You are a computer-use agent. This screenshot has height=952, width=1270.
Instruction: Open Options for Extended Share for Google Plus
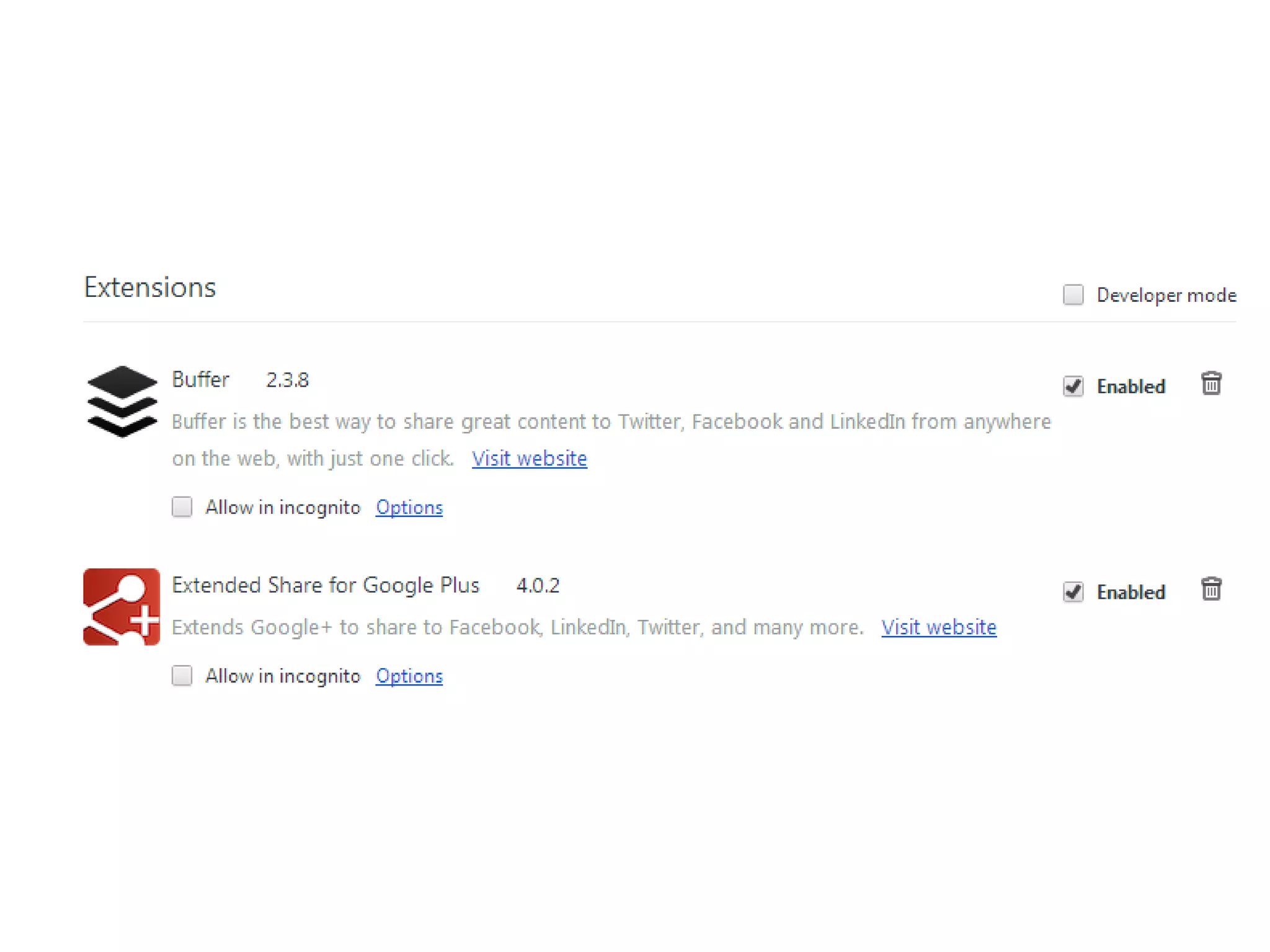point(409,676)
